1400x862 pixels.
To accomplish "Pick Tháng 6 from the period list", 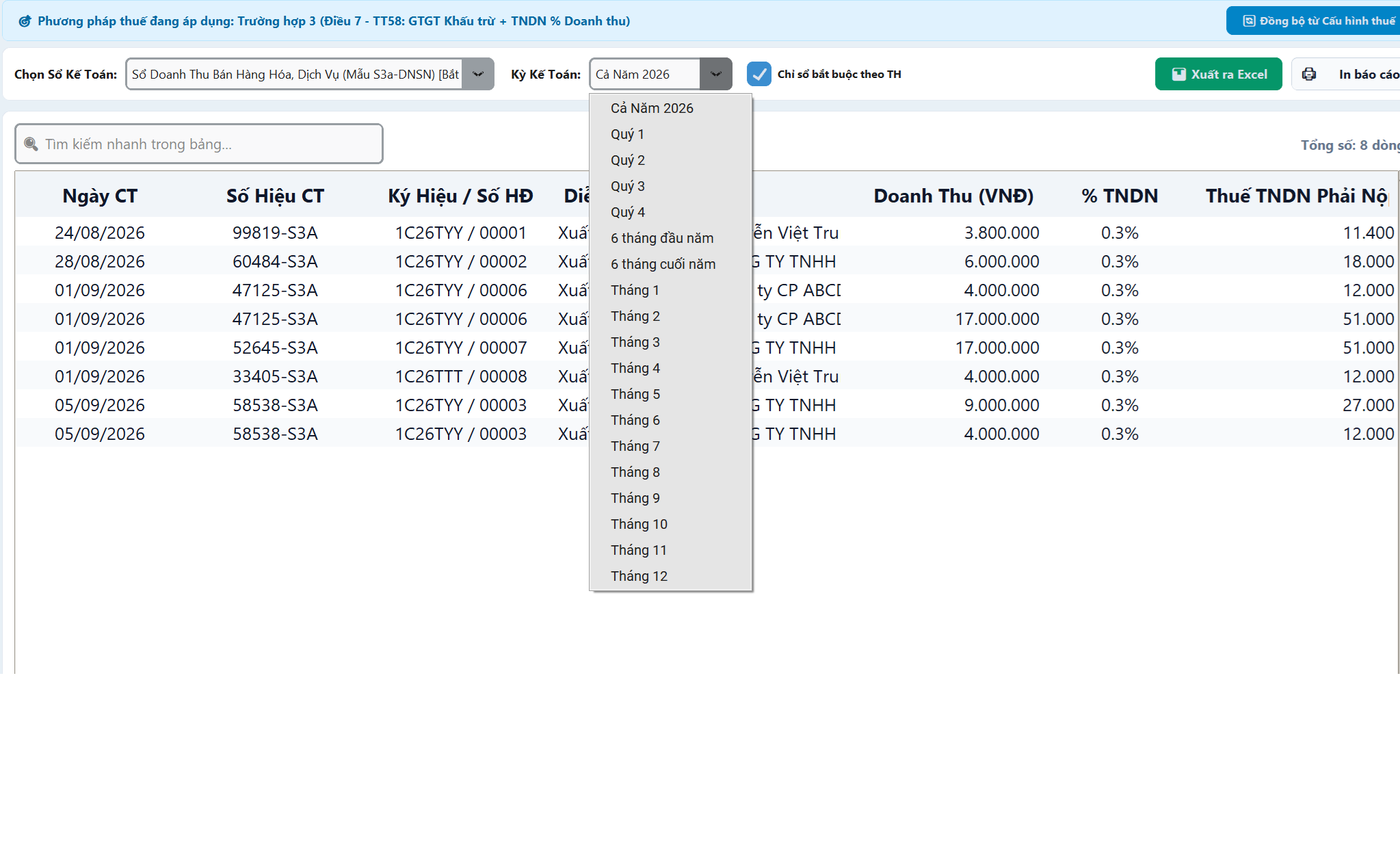I will (670, 420).
